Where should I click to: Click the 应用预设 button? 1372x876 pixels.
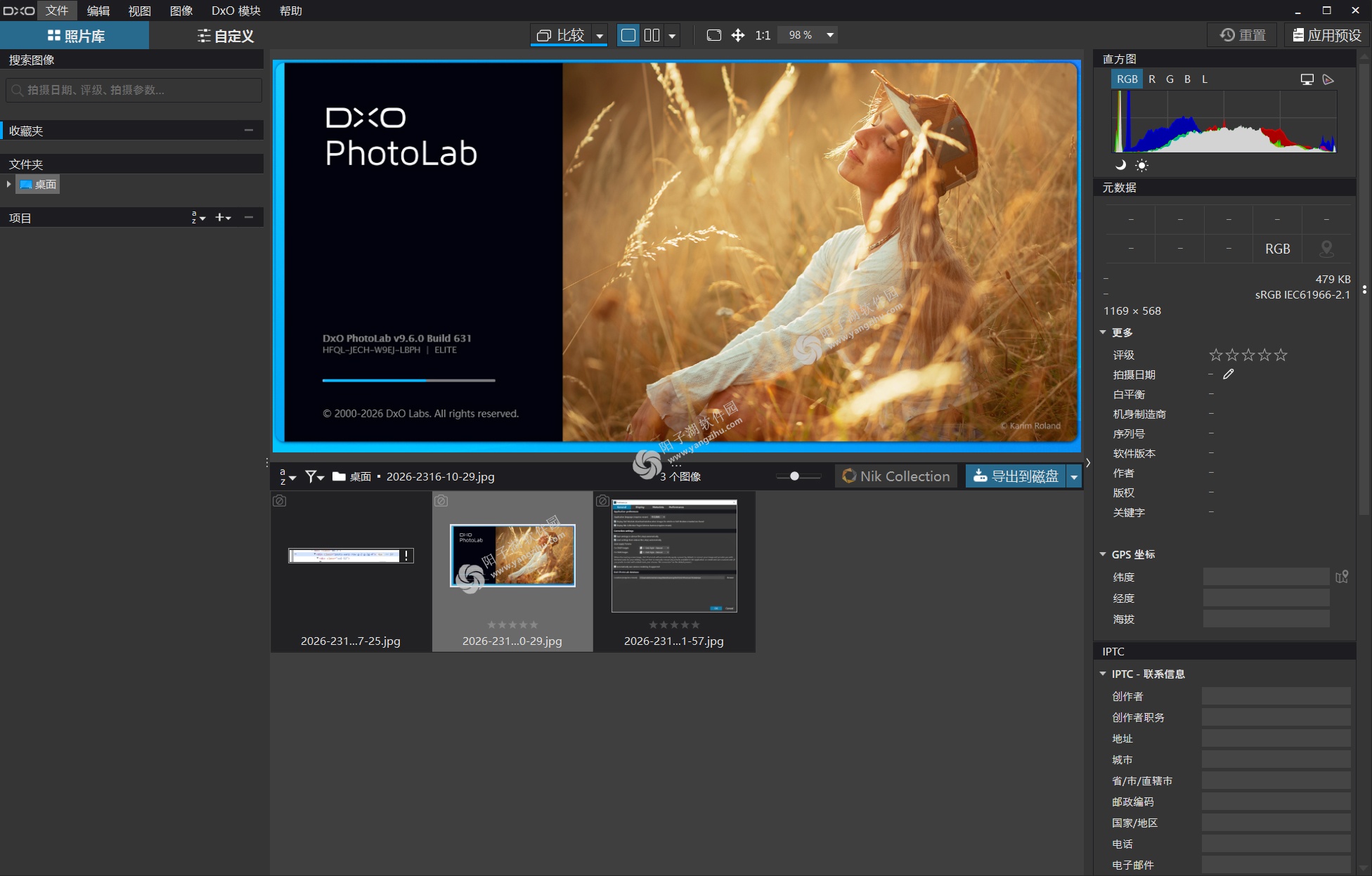1326,34
